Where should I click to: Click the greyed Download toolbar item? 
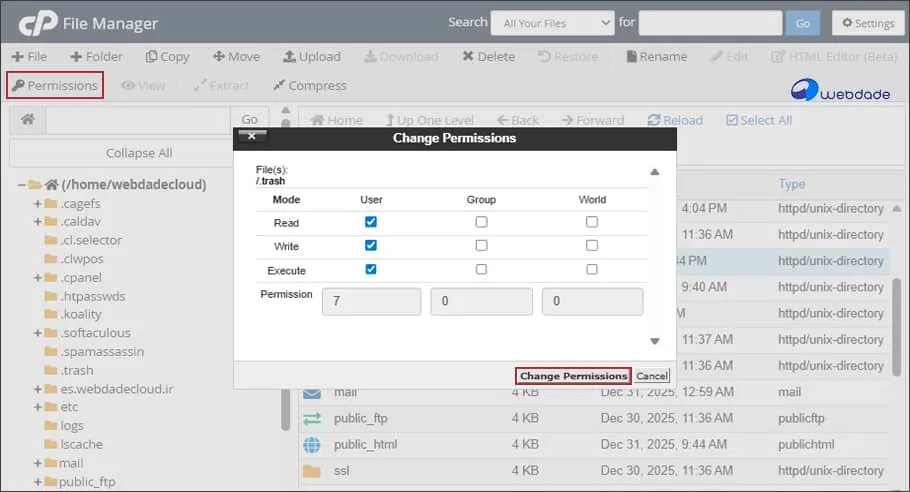pyautogui.click(x=401, y=56)
